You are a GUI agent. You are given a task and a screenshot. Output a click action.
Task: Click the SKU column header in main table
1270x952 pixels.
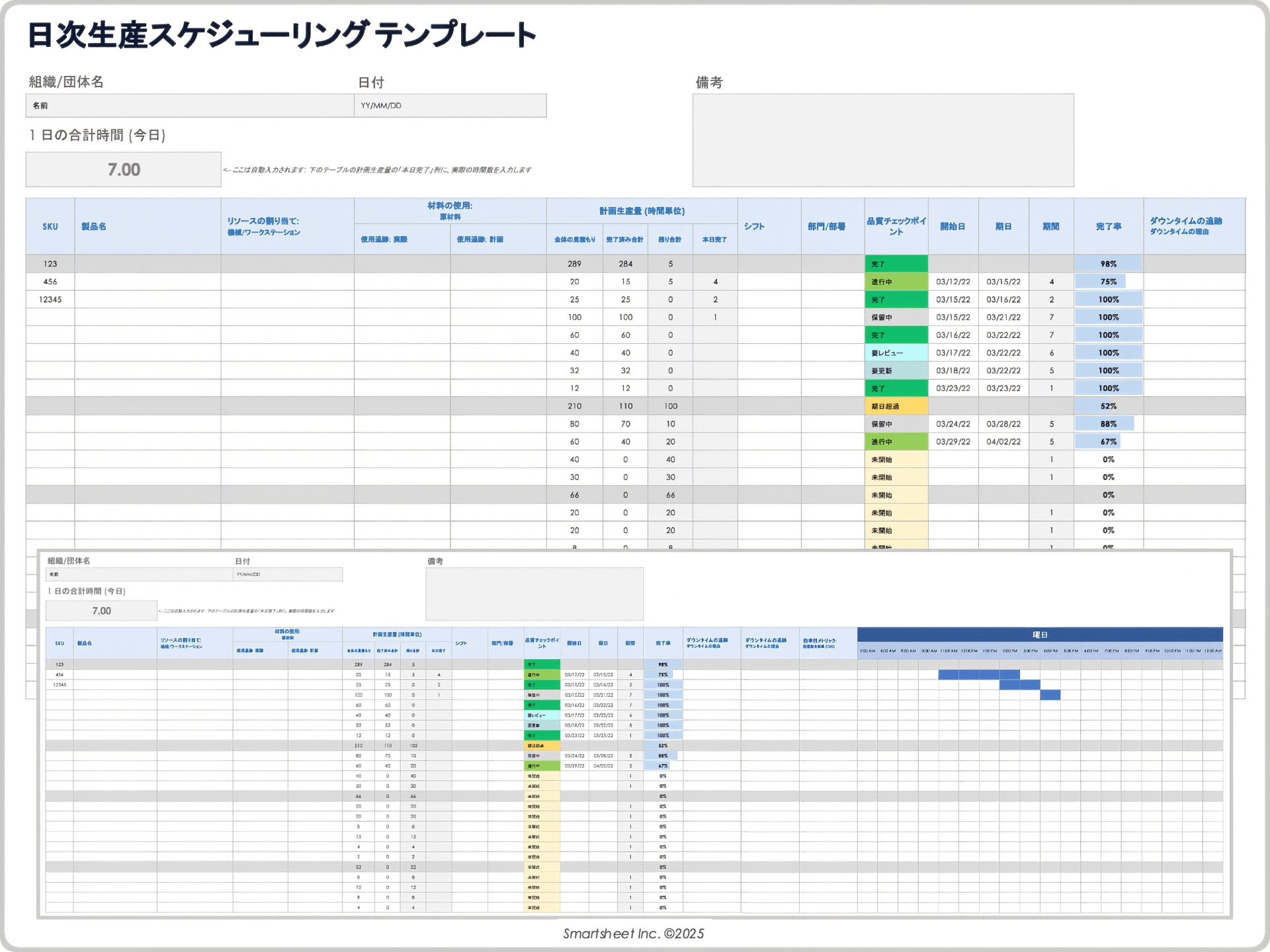point(50,226)
